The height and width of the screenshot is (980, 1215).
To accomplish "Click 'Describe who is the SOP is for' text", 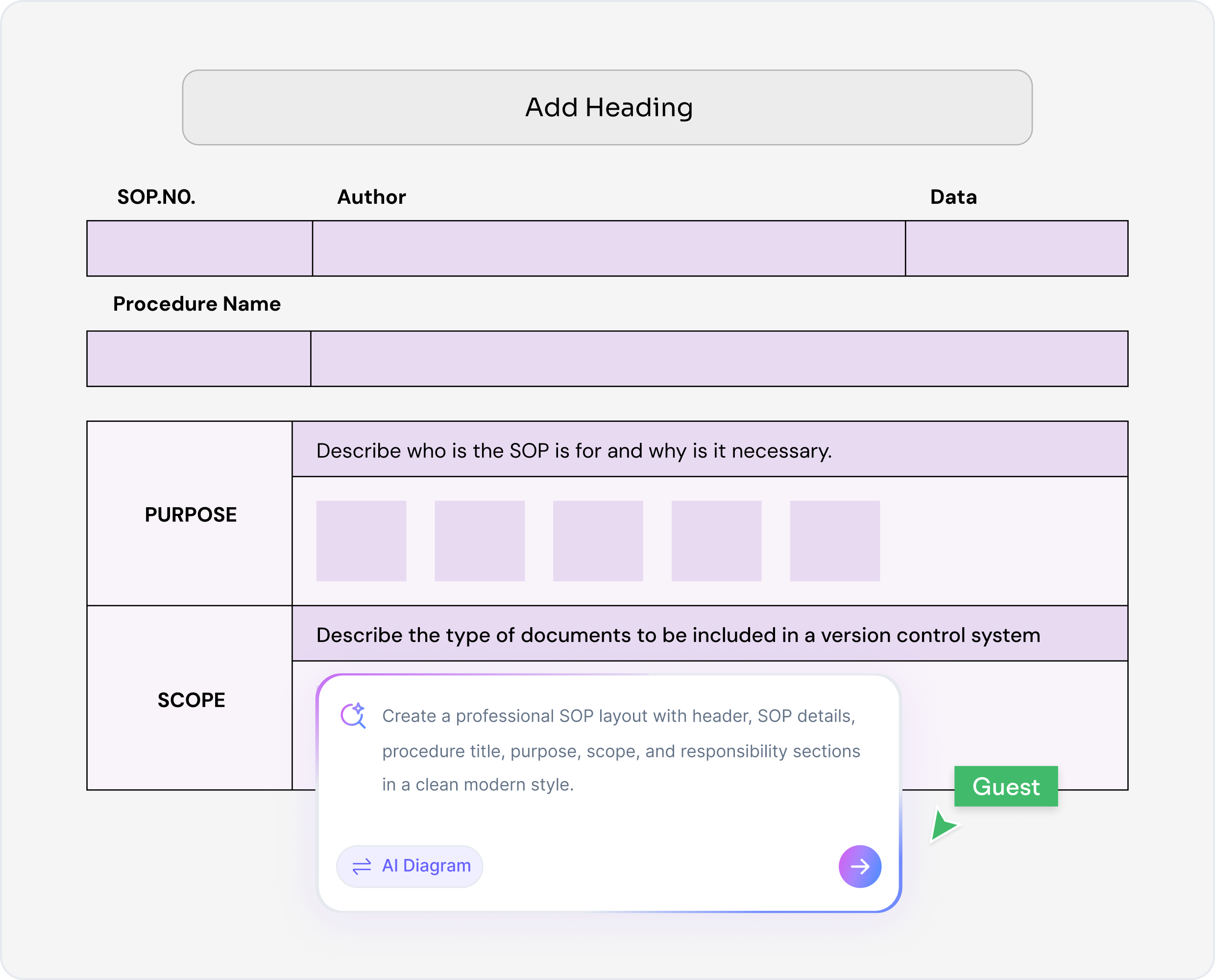I will (x=574, y=450).
